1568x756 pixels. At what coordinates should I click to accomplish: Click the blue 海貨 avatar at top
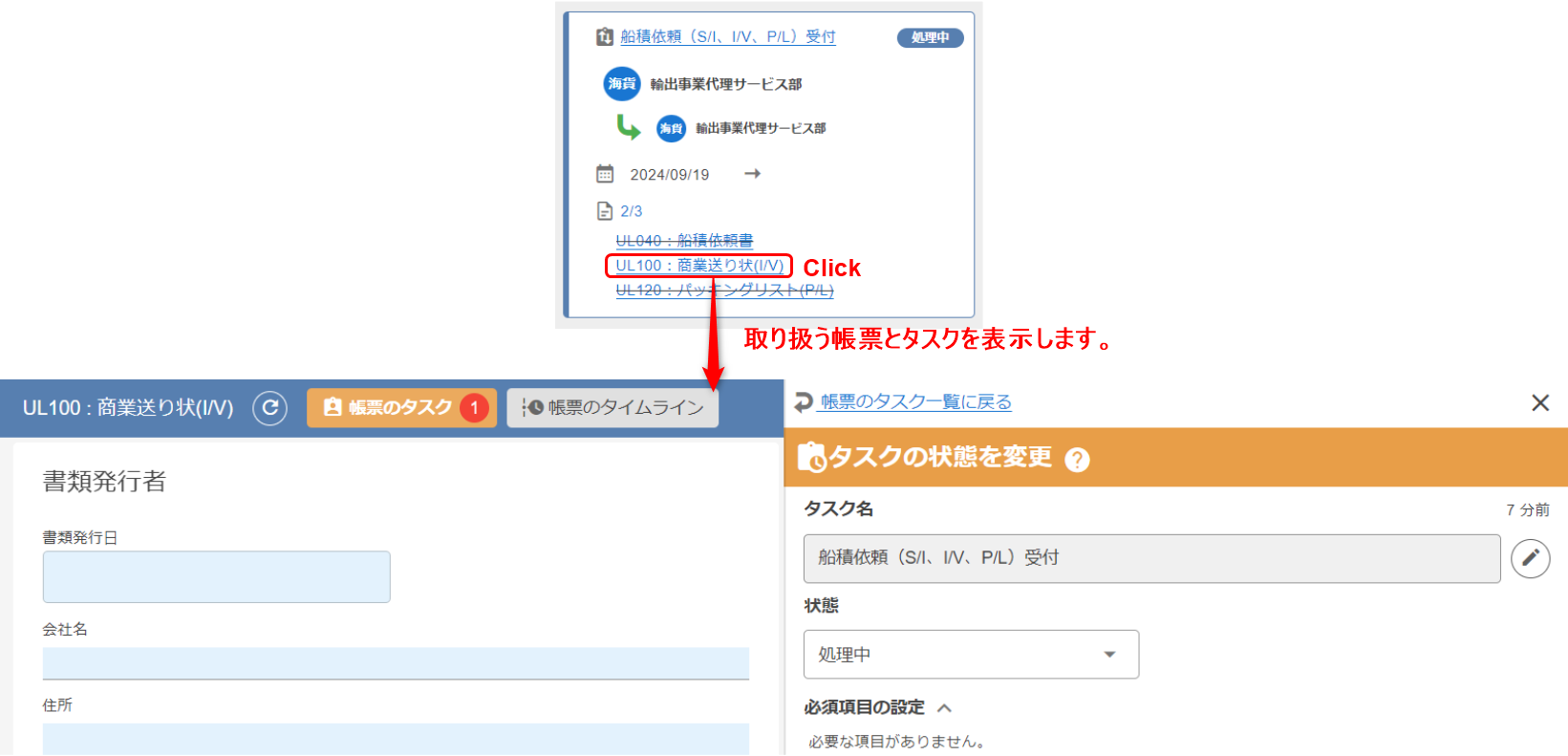[x=621, y=84]
